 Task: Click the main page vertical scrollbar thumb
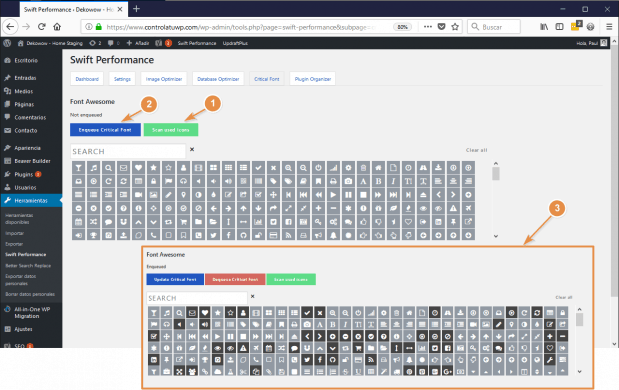[x=614, y=172]
